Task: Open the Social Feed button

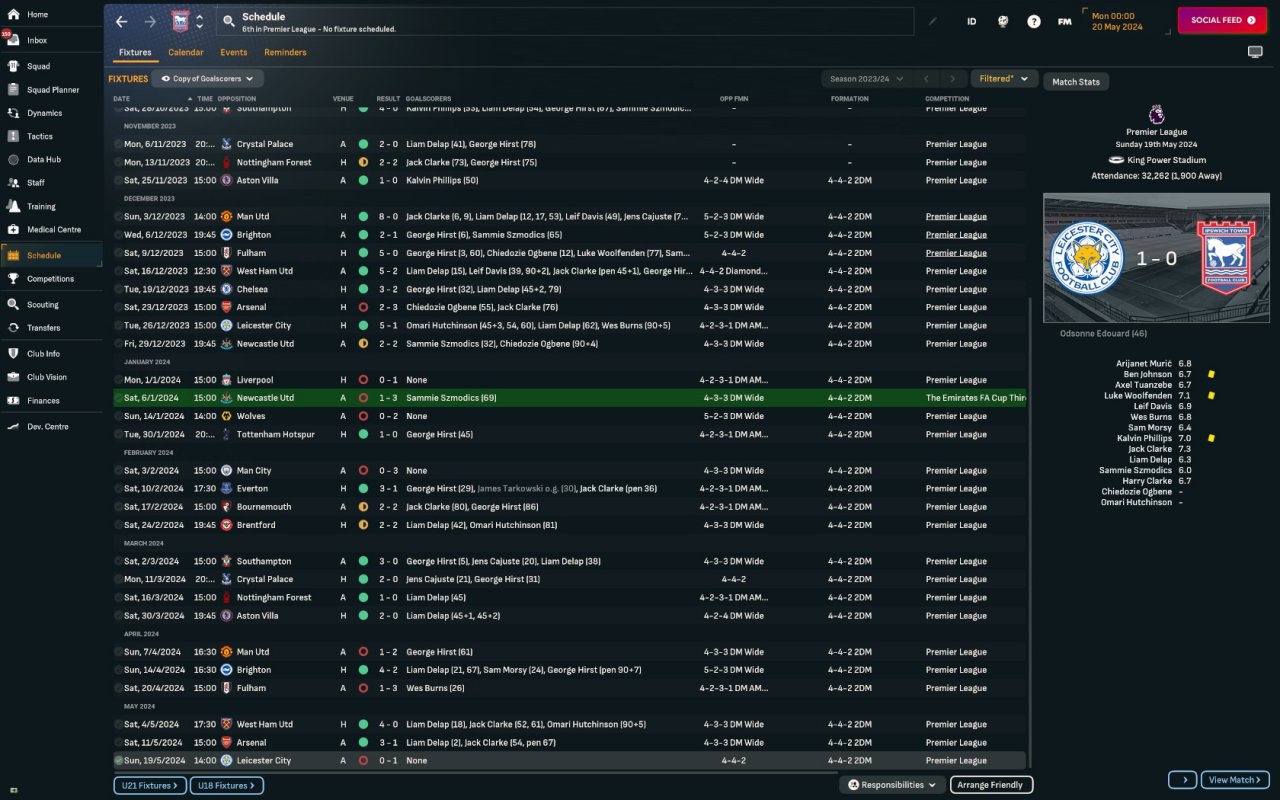Action: click(1222, 20)
